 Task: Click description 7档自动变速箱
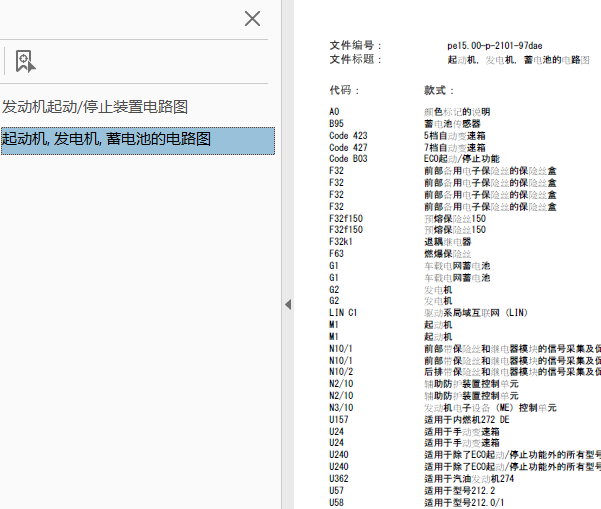[455, 148]
